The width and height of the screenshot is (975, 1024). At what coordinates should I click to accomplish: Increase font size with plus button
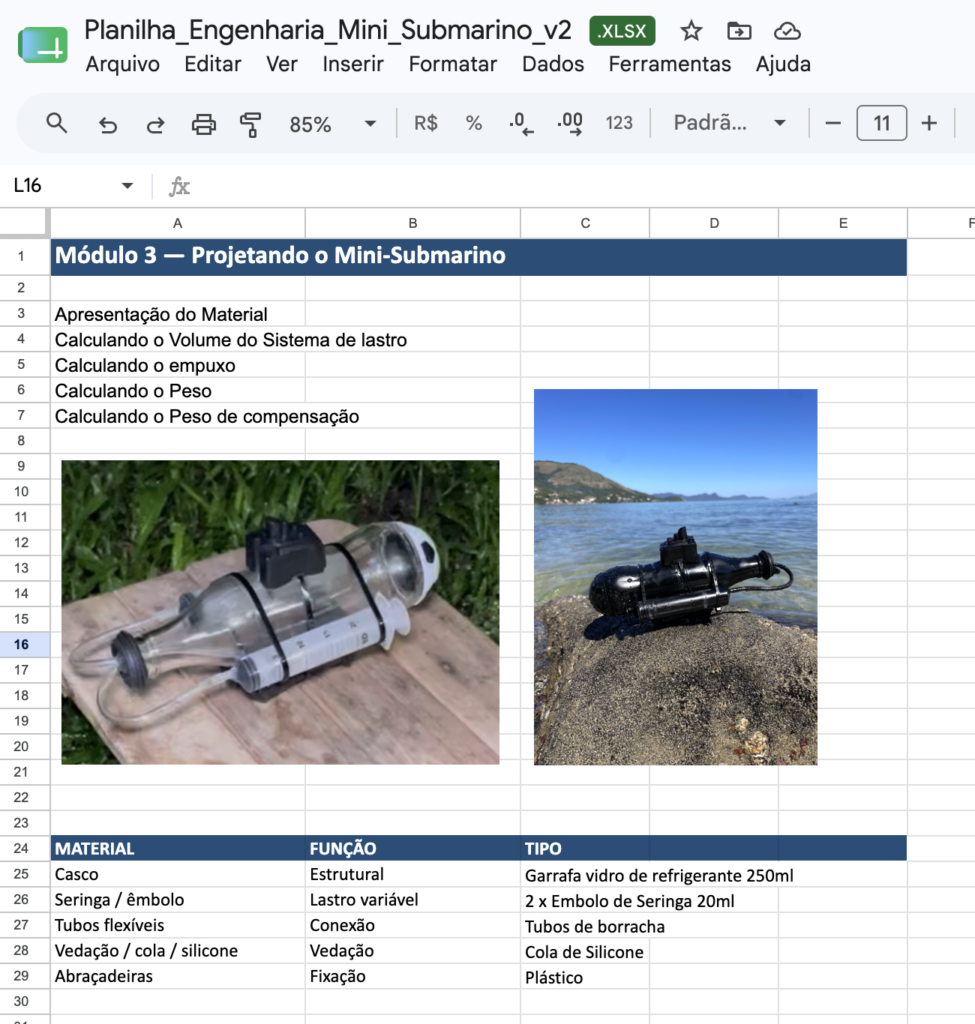point(929,123)
